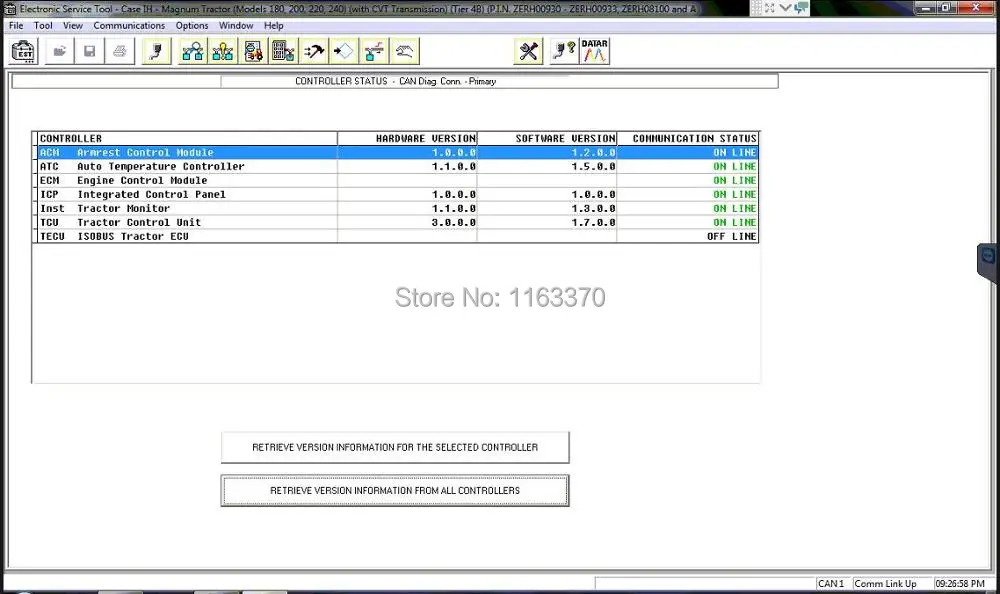Click the hand toolbar icon
Viewport: 1000px width, 594px height.
(405, 52)
